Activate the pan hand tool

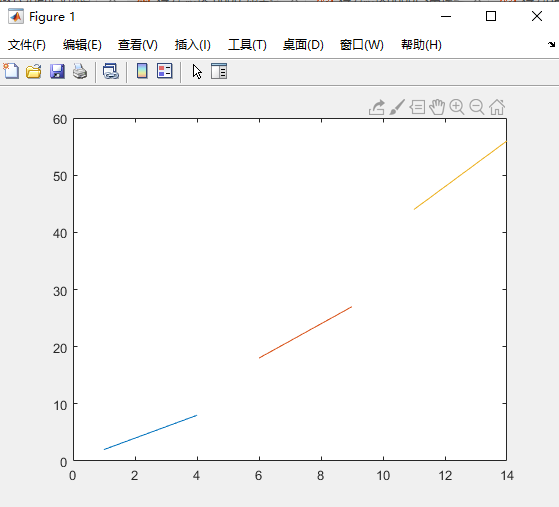pos(437,107)
